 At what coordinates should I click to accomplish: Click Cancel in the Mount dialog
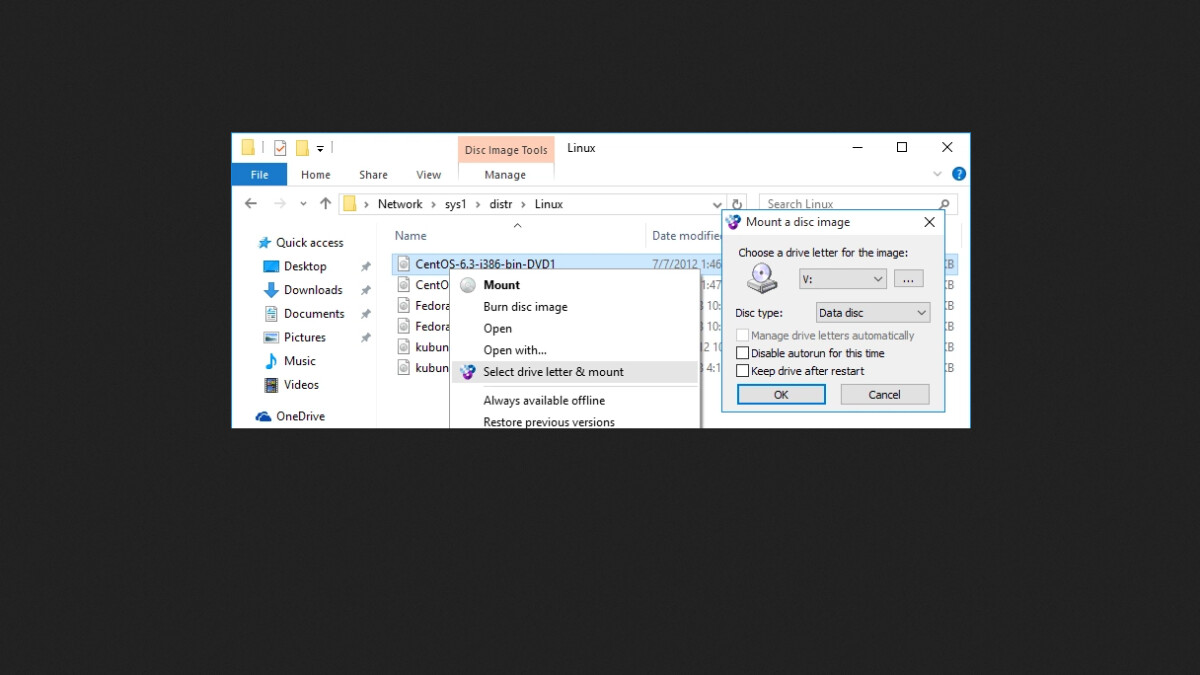pyautogui.click(x=884, y=394)
